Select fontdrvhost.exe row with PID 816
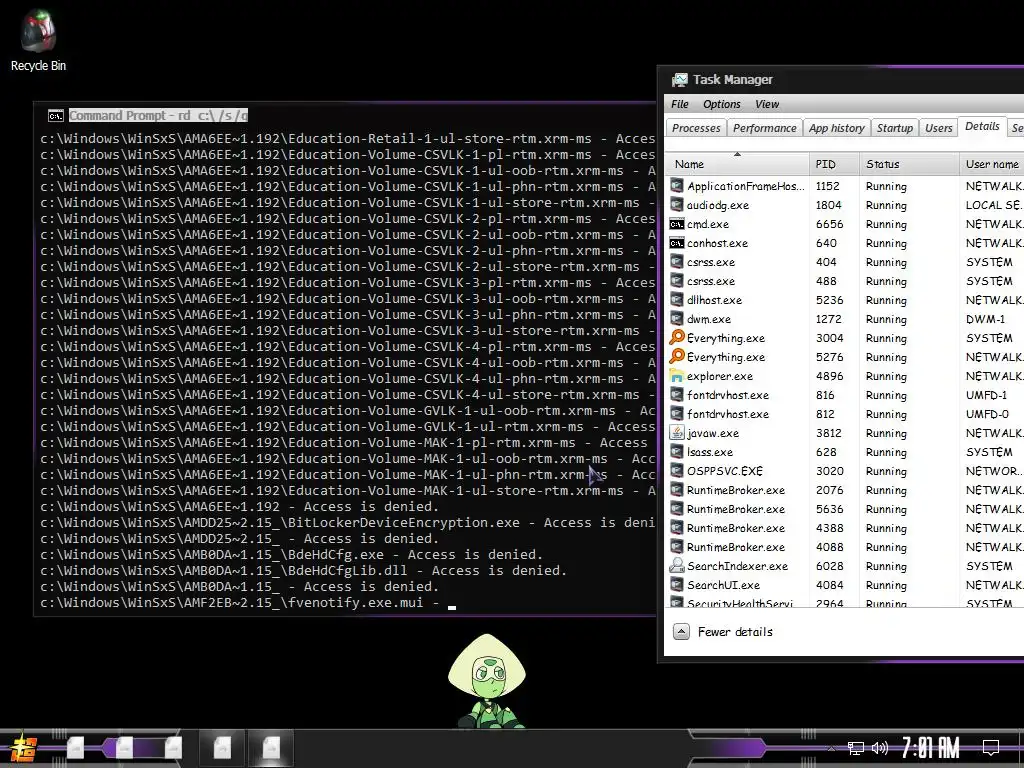 845,395
